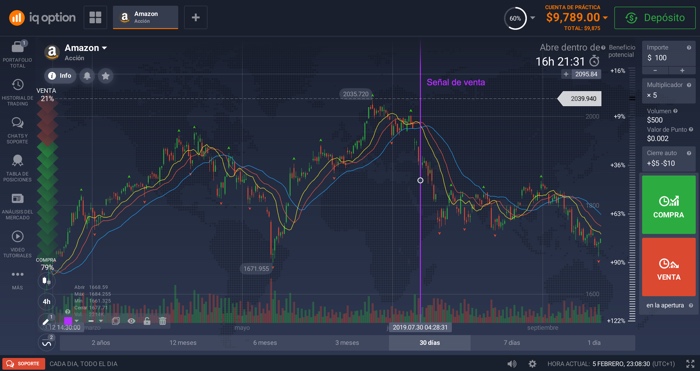The width and height of the screenshot is (700, 371).
Task: Click the Importe help question icon
Action: [x=689, y=47]
